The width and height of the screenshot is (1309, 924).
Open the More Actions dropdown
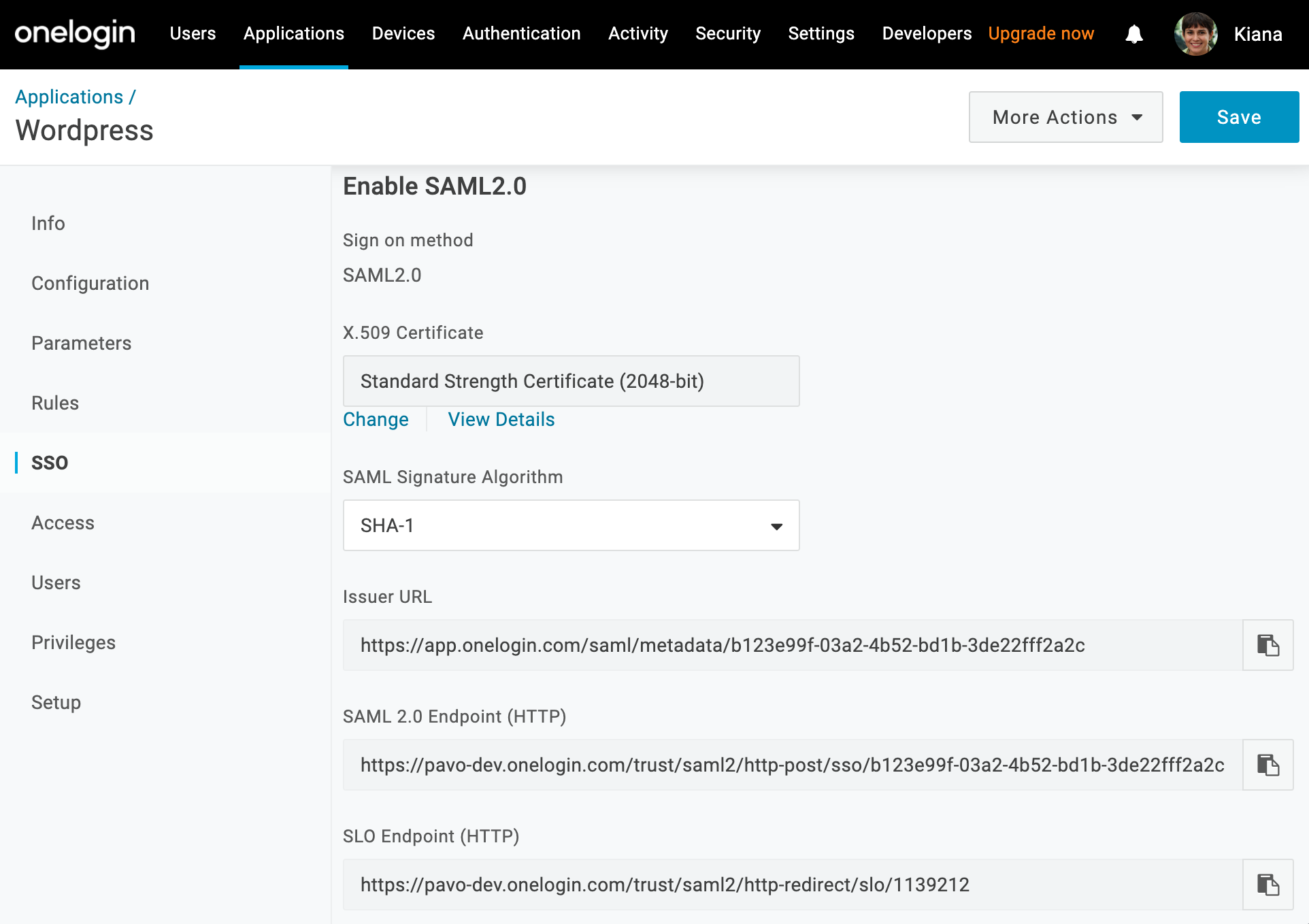(1065, 117)
